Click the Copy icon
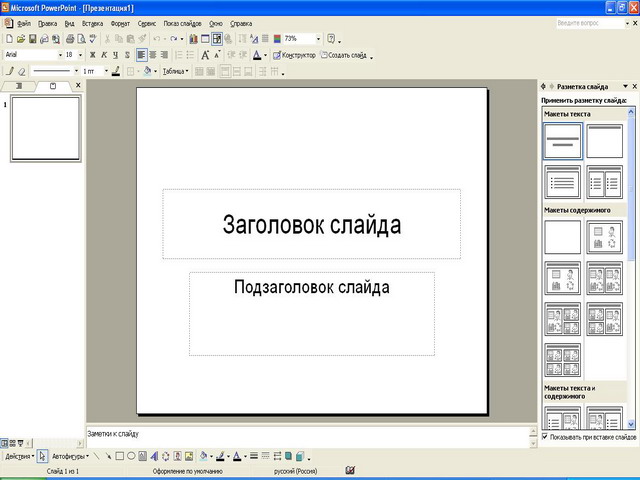640x480 pixels. click(119, 39)
